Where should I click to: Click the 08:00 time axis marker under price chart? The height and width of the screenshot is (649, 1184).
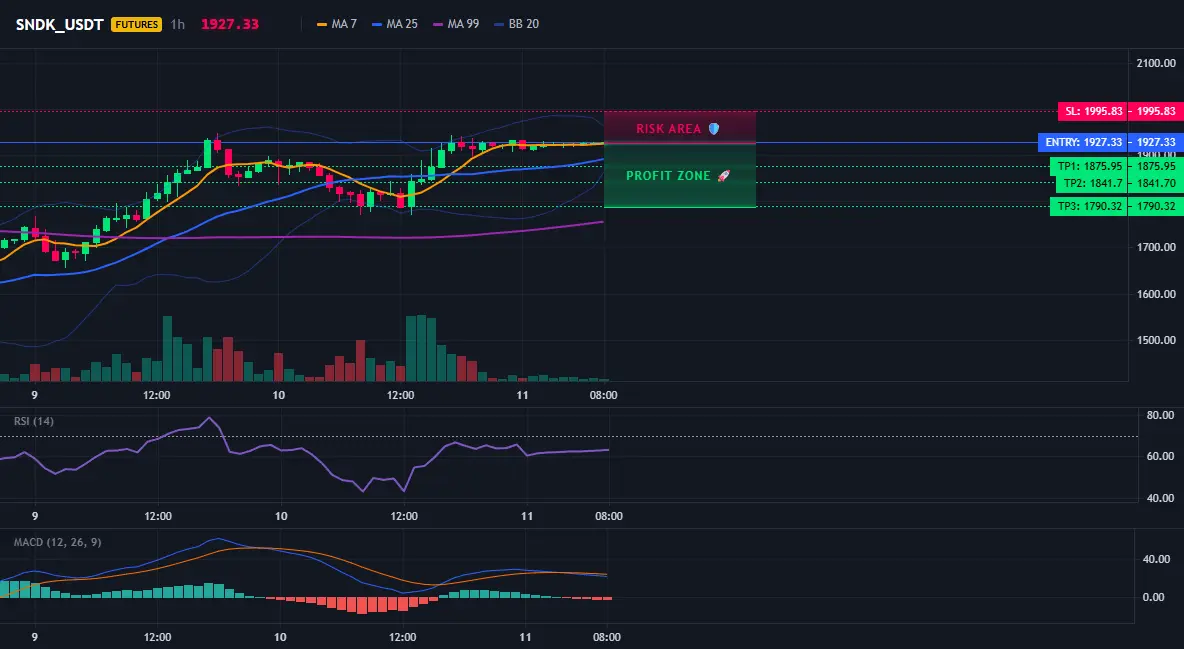[x=603, y=395]
